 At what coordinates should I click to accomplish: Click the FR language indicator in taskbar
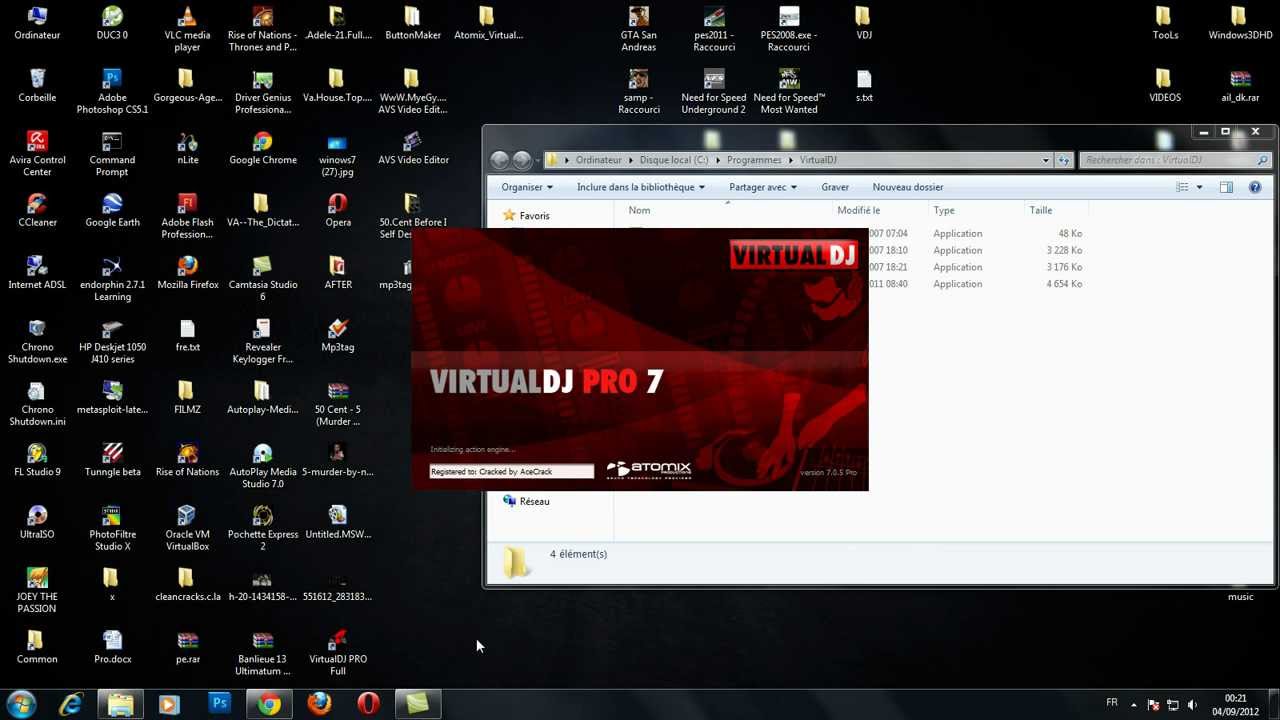(1112, 702)
